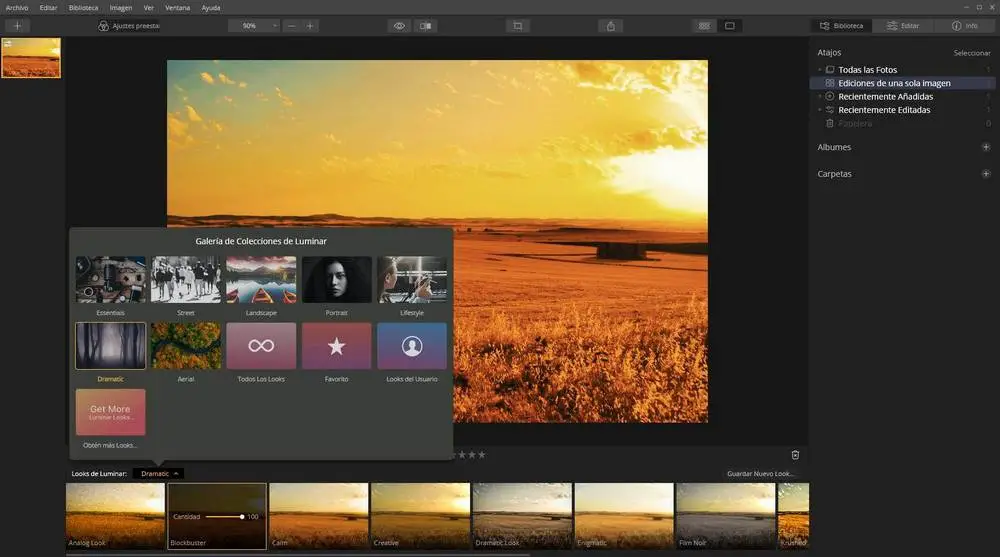Select the Landscape looks collection thumbnail

(261, 280)
